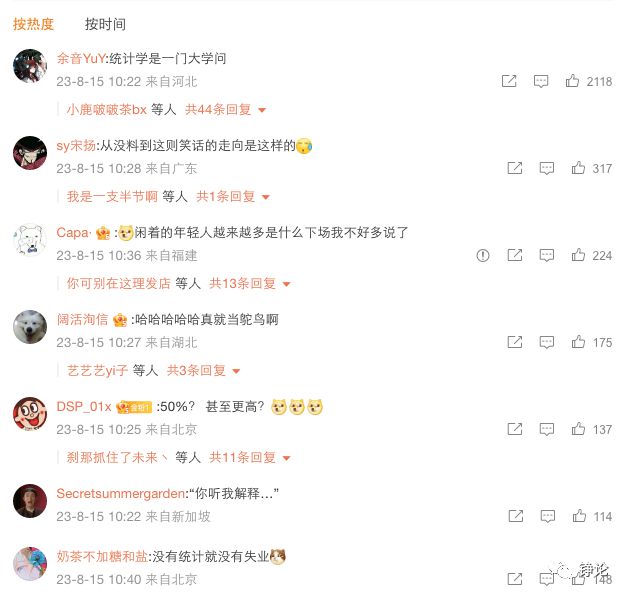Image resolution: width=628 pixels, height=596 pixels.
Task: Share 阔活洵信's ostrich comment
Action: [515, 342]
